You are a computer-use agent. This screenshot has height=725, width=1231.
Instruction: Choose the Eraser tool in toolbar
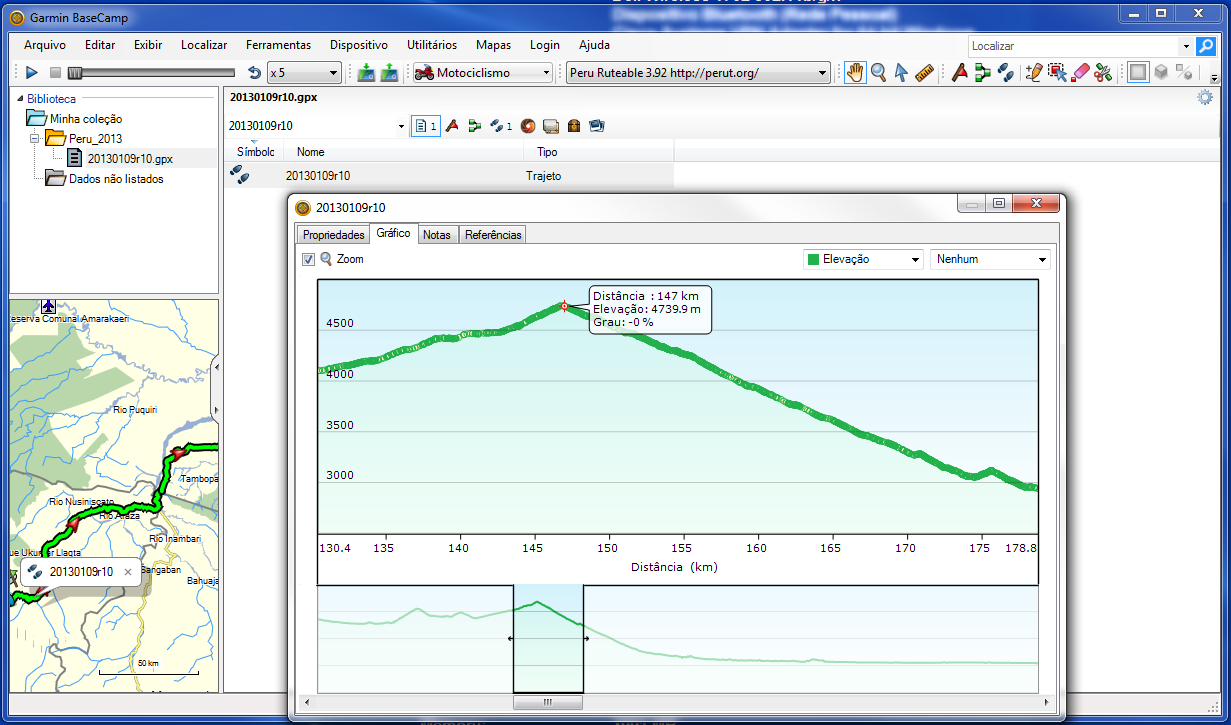[x=1080, y=73]
